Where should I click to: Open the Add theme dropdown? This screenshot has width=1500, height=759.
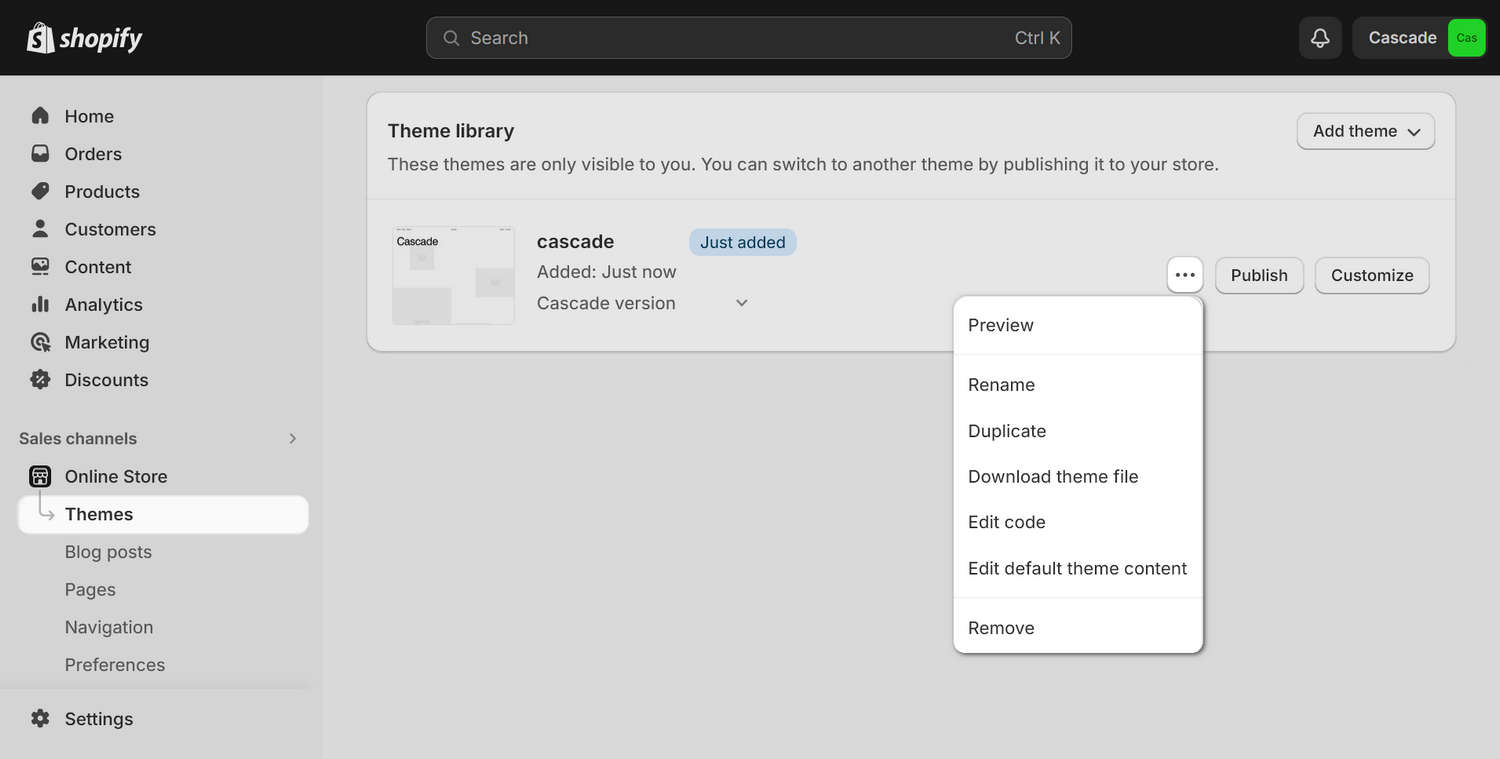click(1366, 131)
